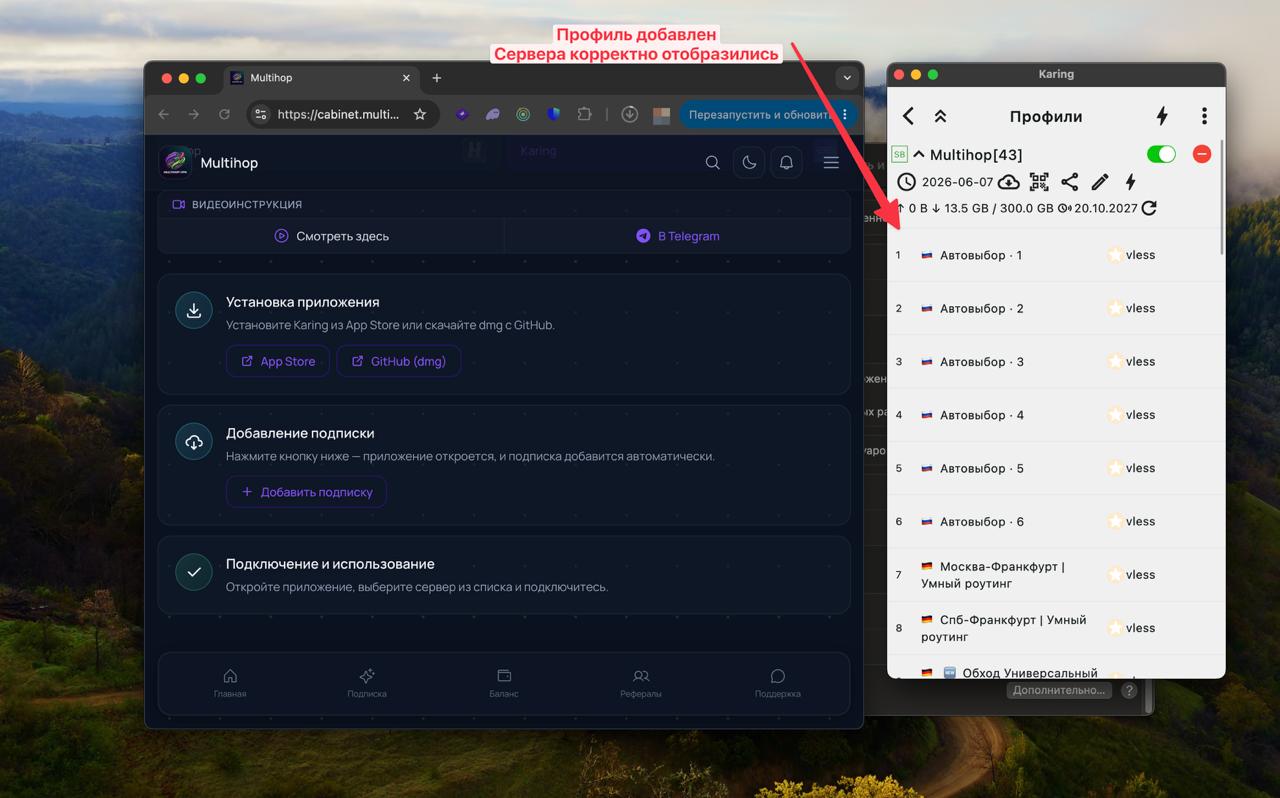1280x798 pixels.
Task: Select the Спб-Франкфурт | Умный роутинг server
Action: point(1055,628)
